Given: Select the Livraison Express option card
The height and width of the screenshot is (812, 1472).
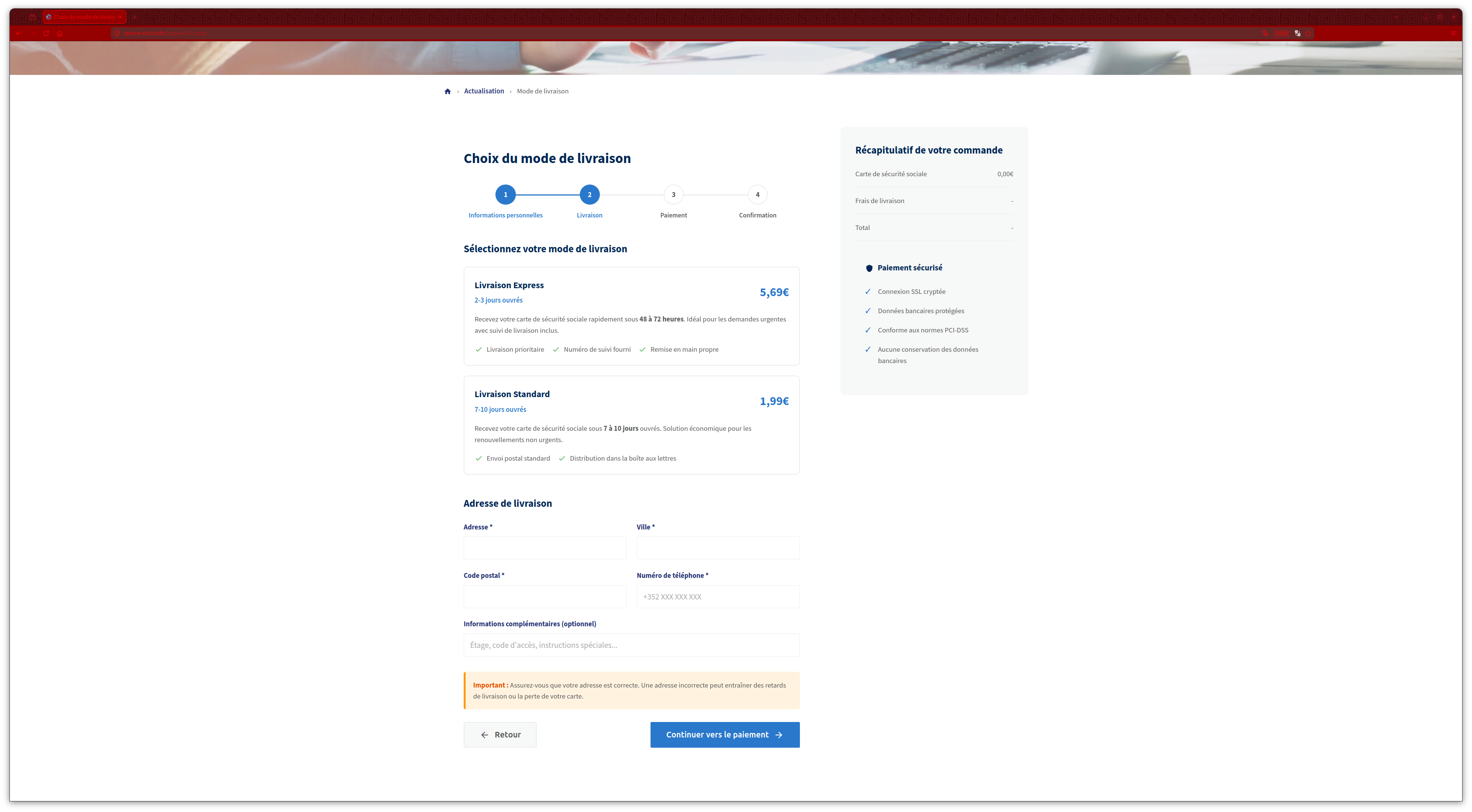Looking at the screenshot, I should point(632,316).
